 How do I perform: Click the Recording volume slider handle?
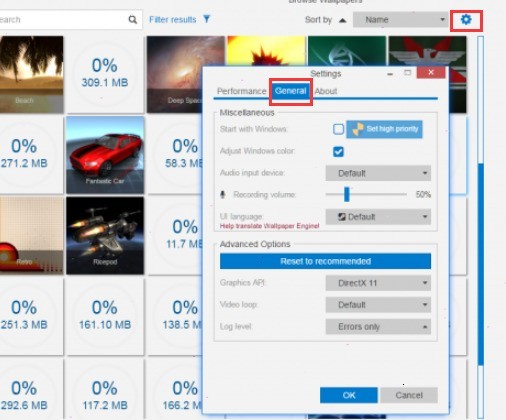click(x=347, y=194)
